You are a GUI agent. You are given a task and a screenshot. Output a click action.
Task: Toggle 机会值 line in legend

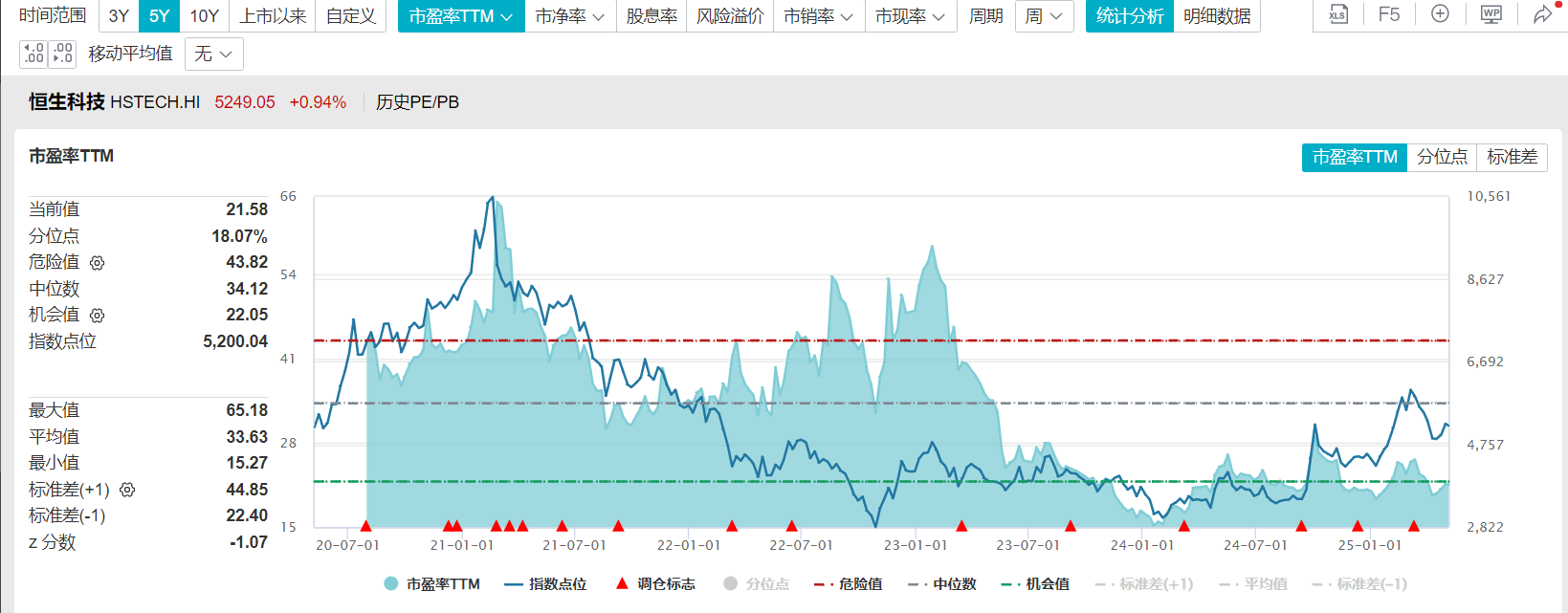point(1035,583)
